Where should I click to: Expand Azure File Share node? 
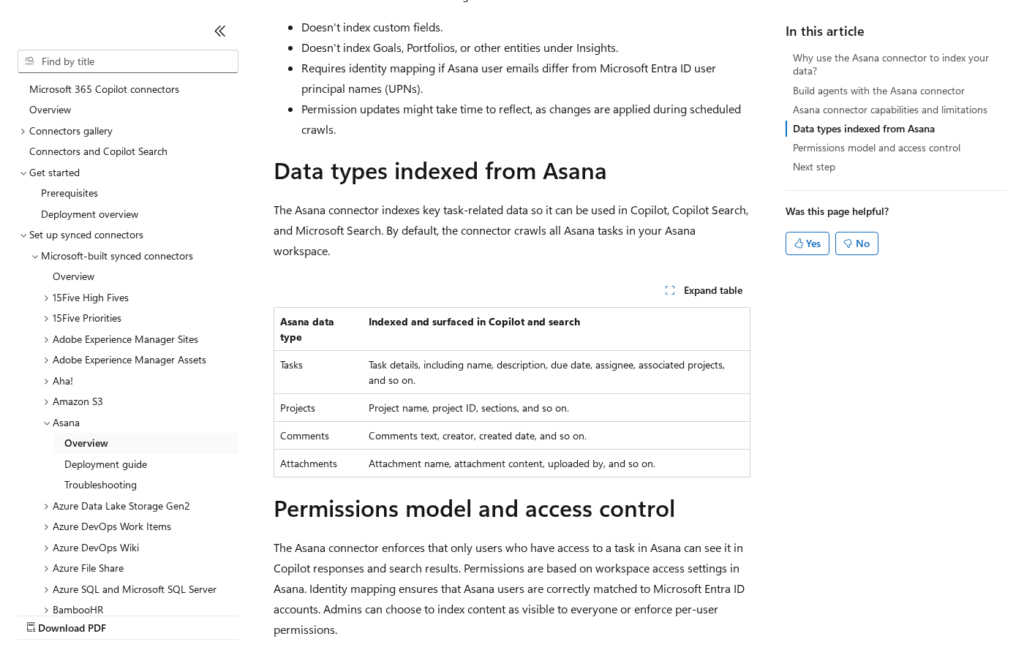(x=46, y=569)
